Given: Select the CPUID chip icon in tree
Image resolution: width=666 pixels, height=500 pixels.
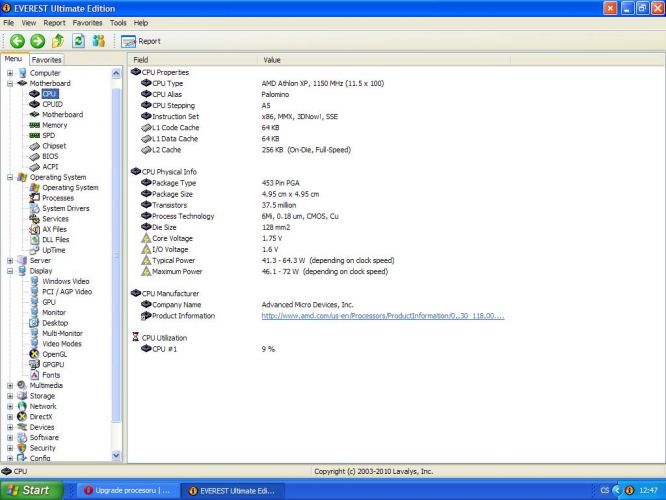Looking at the screenshot, I should 34,104.
